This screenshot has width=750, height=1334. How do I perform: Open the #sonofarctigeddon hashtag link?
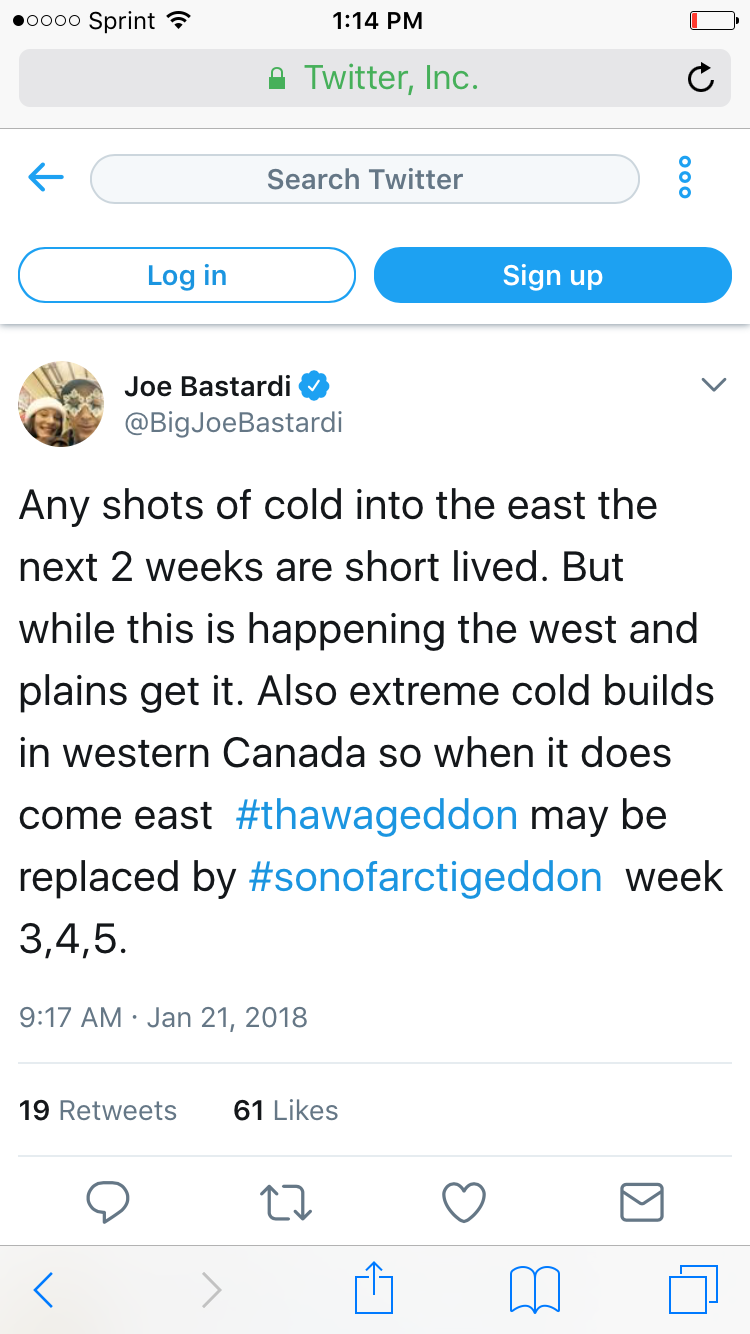click(x=425, y=878)
